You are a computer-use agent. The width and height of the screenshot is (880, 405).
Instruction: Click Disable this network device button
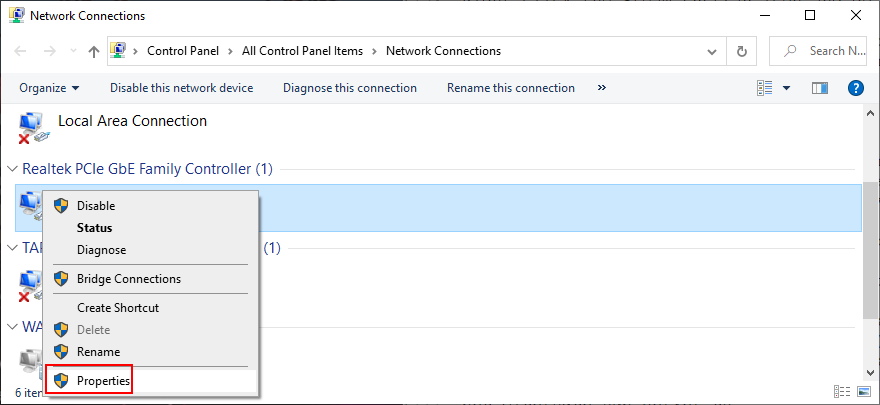181,88
